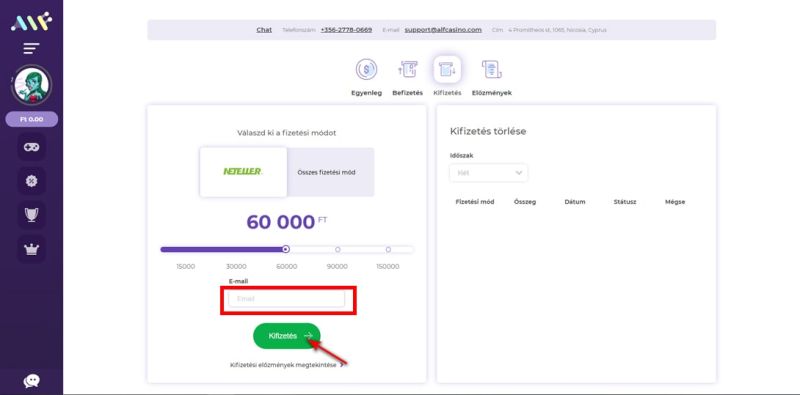Click the Státusz column header

point(625,202)
